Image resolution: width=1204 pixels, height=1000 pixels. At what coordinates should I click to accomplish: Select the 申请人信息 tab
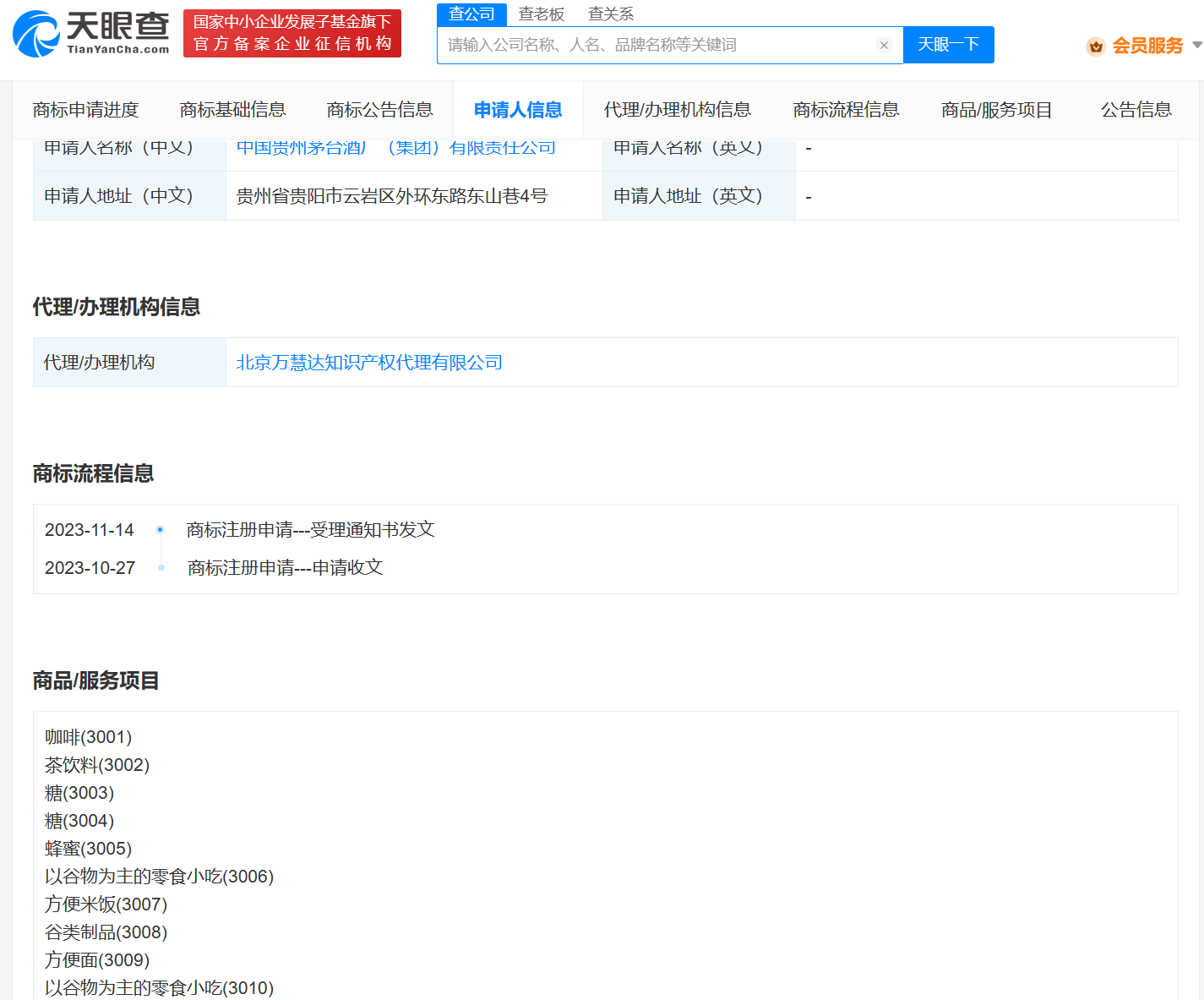click(518, 110)
